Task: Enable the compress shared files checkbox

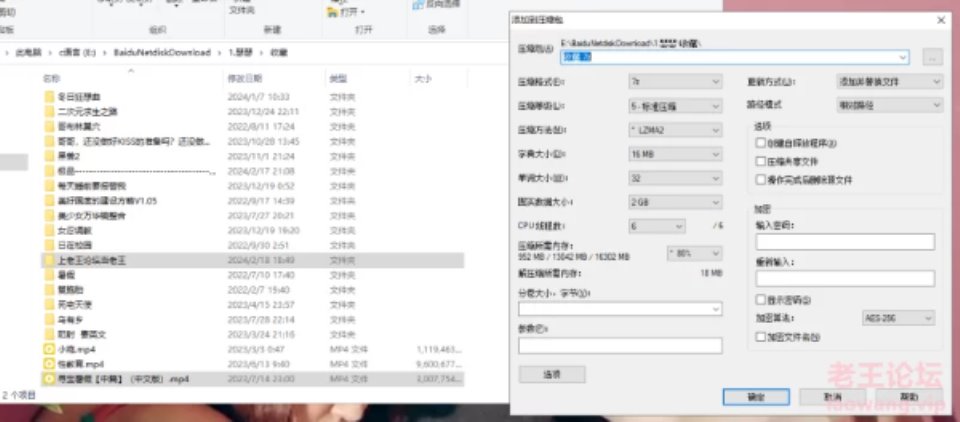Action: click(761, 162)
